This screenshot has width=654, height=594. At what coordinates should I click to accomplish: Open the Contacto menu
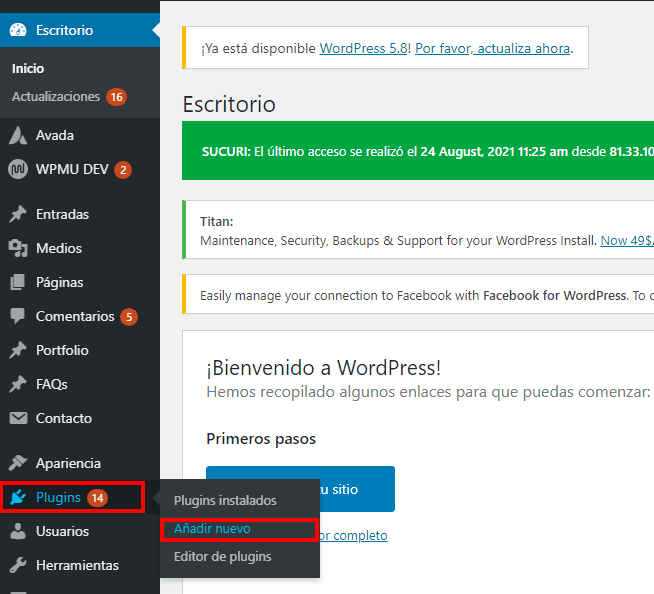point(80,418)
